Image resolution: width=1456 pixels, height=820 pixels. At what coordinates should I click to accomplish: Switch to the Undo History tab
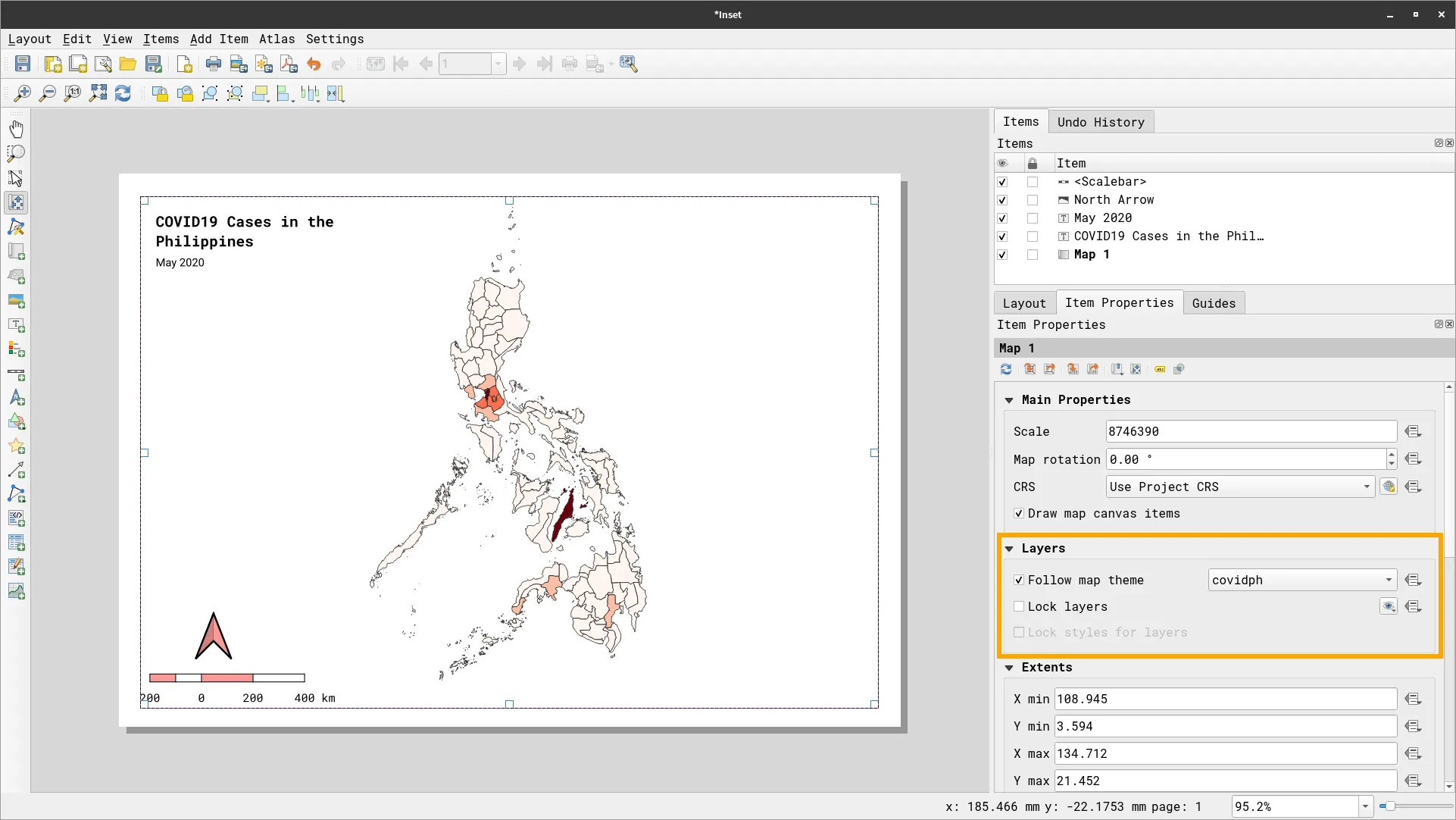[1100, 122]
